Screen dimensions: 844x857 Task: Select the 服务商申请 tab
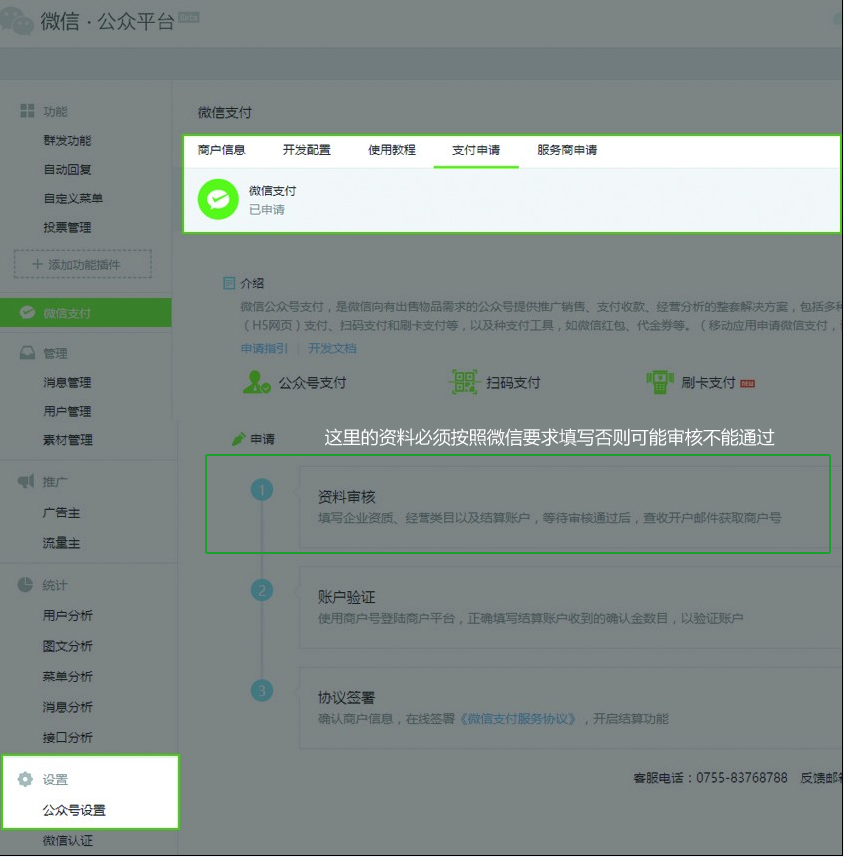567,150
